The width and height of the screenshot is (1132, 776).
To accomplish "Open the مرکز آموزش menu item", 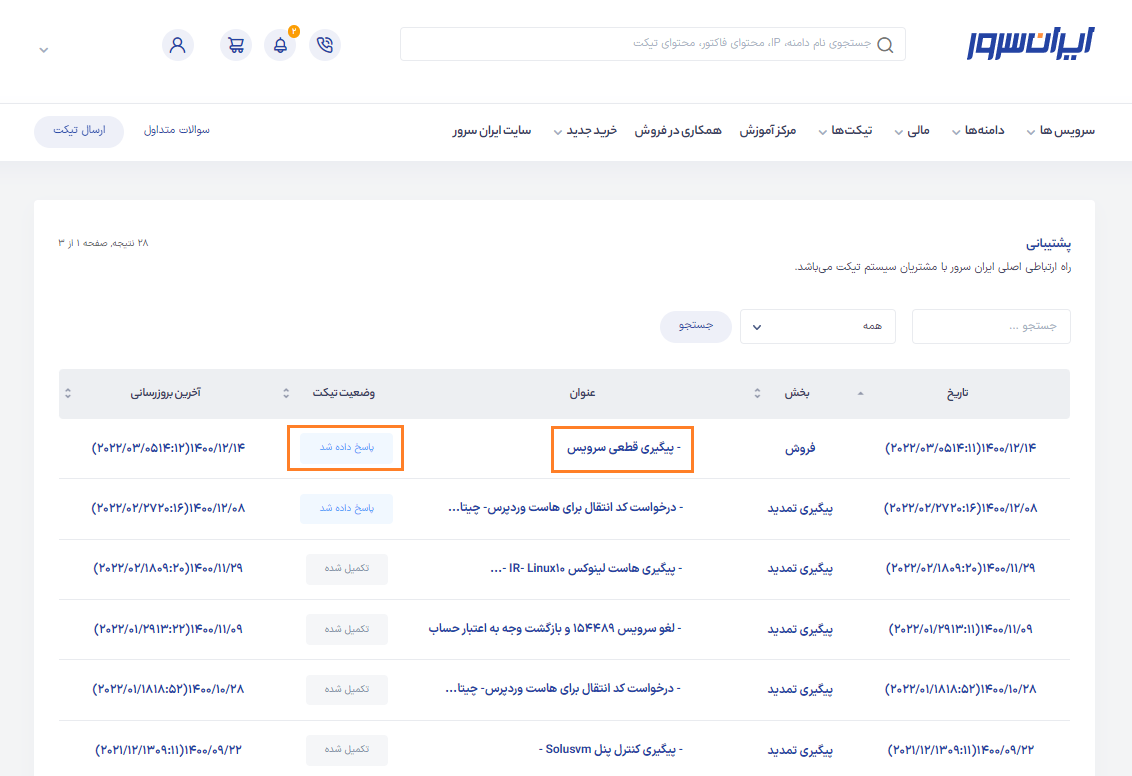I will [x=768, y=131].
